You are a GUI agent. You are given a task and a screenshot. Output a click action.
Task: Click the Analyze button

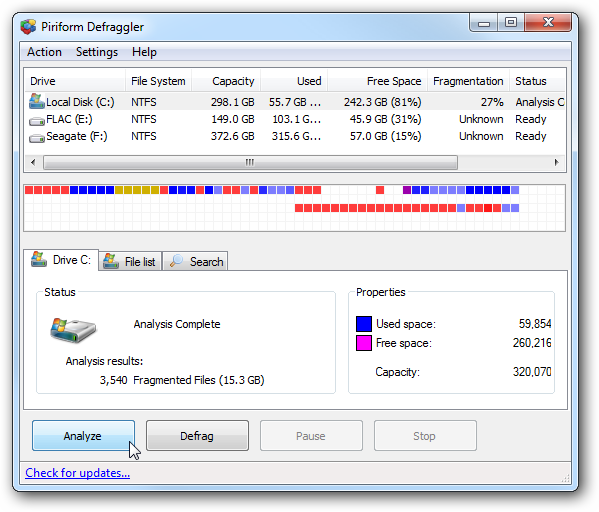[83, 436]
